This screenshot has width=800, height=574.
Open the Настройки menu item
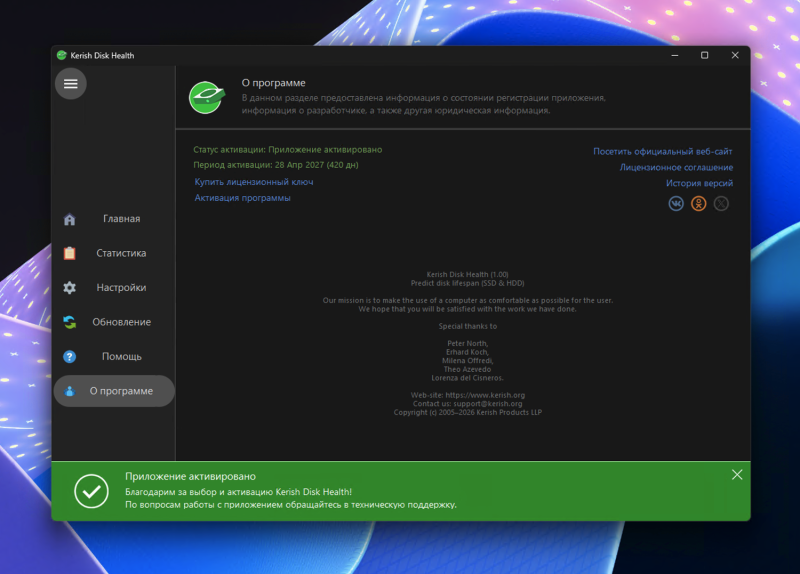[114, 288]
